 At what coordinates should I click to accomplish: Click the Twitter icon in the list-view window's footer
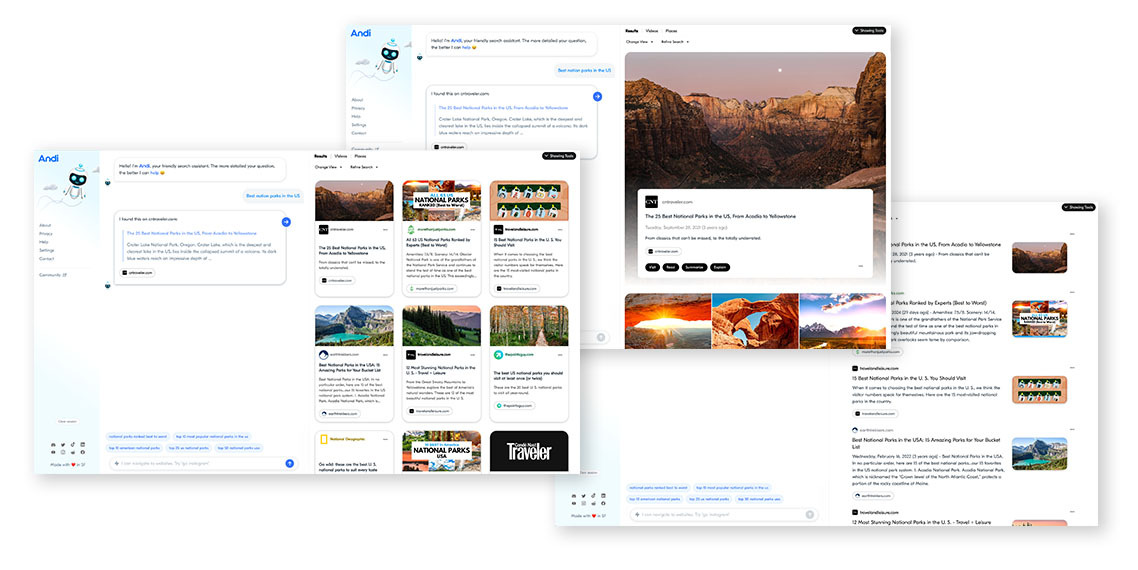583,495
